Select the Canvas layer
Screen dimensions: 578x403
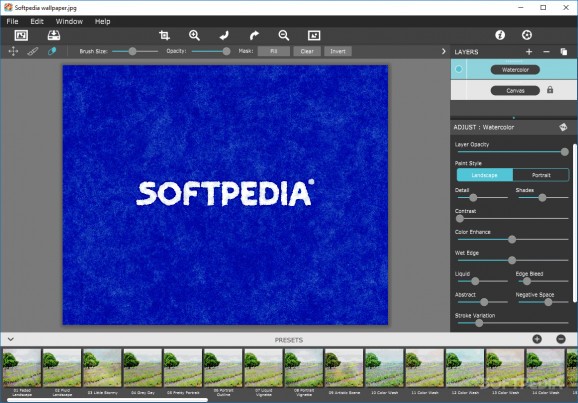click(x=514, y=90)
